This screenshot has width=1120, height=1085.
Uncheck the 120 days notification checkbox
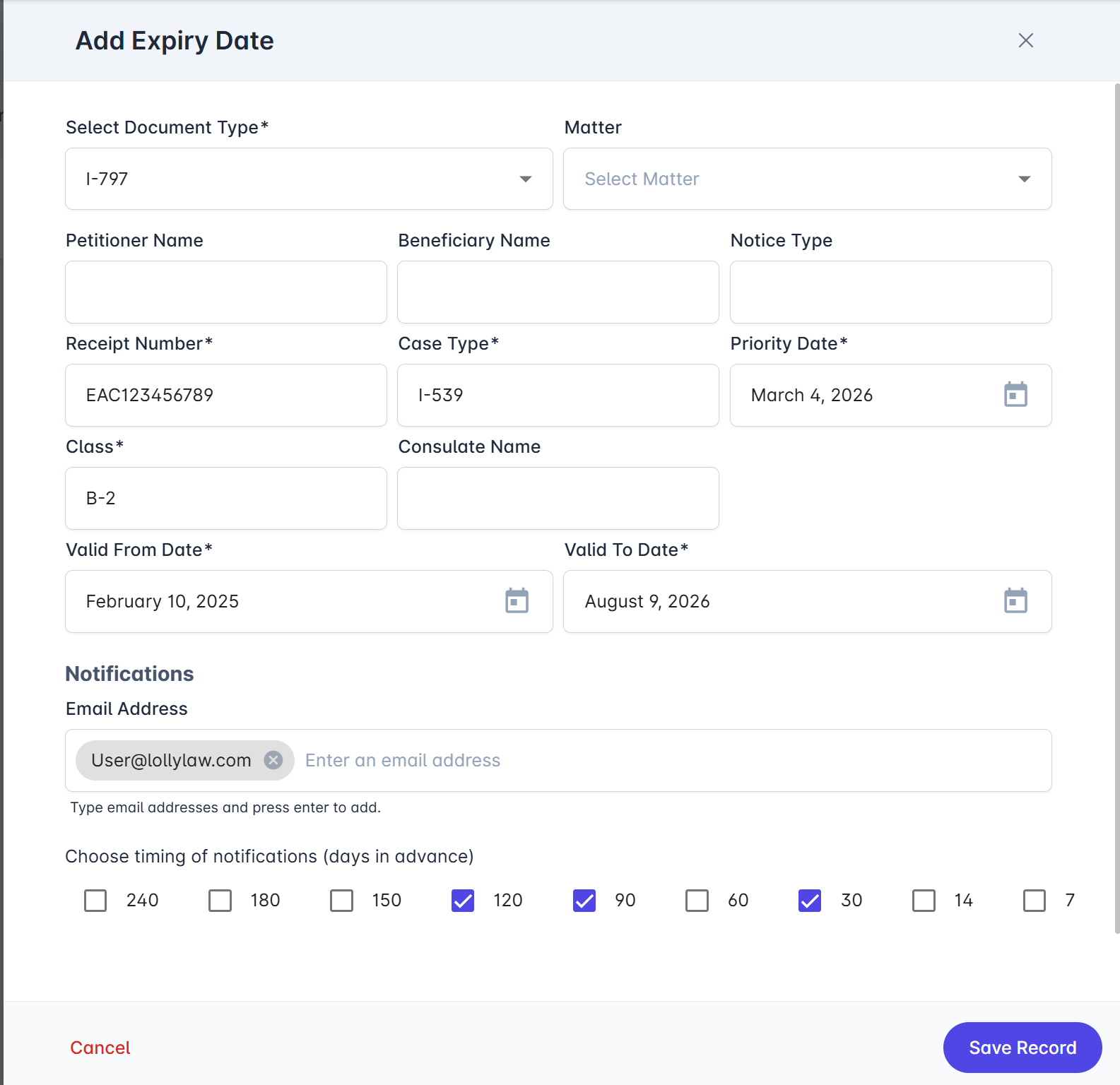(463, 901)
